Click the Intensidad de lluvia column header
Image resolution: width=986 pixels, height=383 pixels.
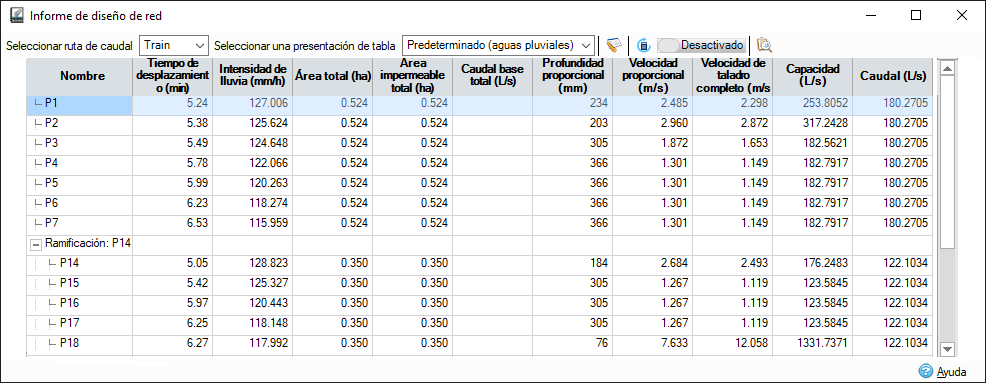[x=253, y=77]
